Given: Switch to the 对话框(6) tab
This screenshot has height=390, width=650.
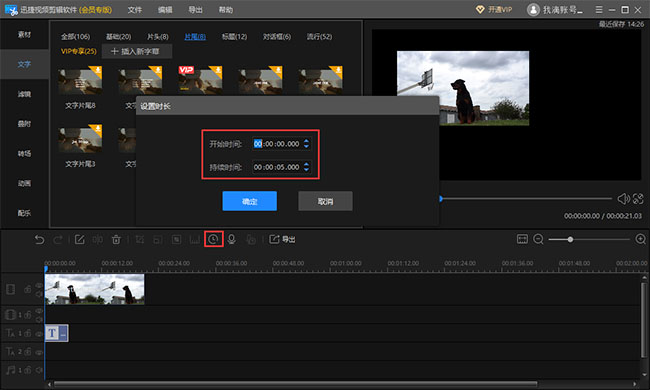Looking at the screenshot, I should tap(277, 36).
